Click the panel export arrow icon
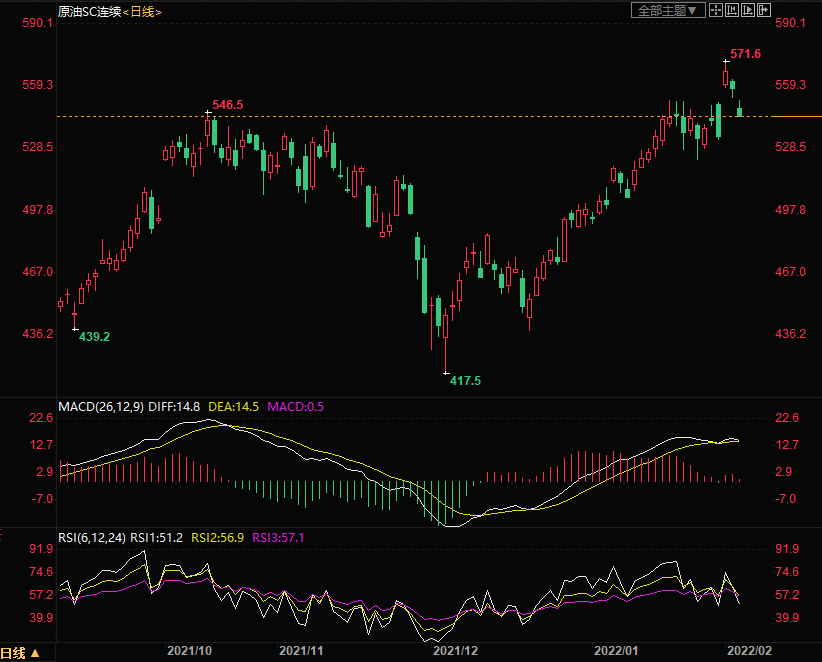The width and height of the screenshot is (822, 662). point(764,10)
